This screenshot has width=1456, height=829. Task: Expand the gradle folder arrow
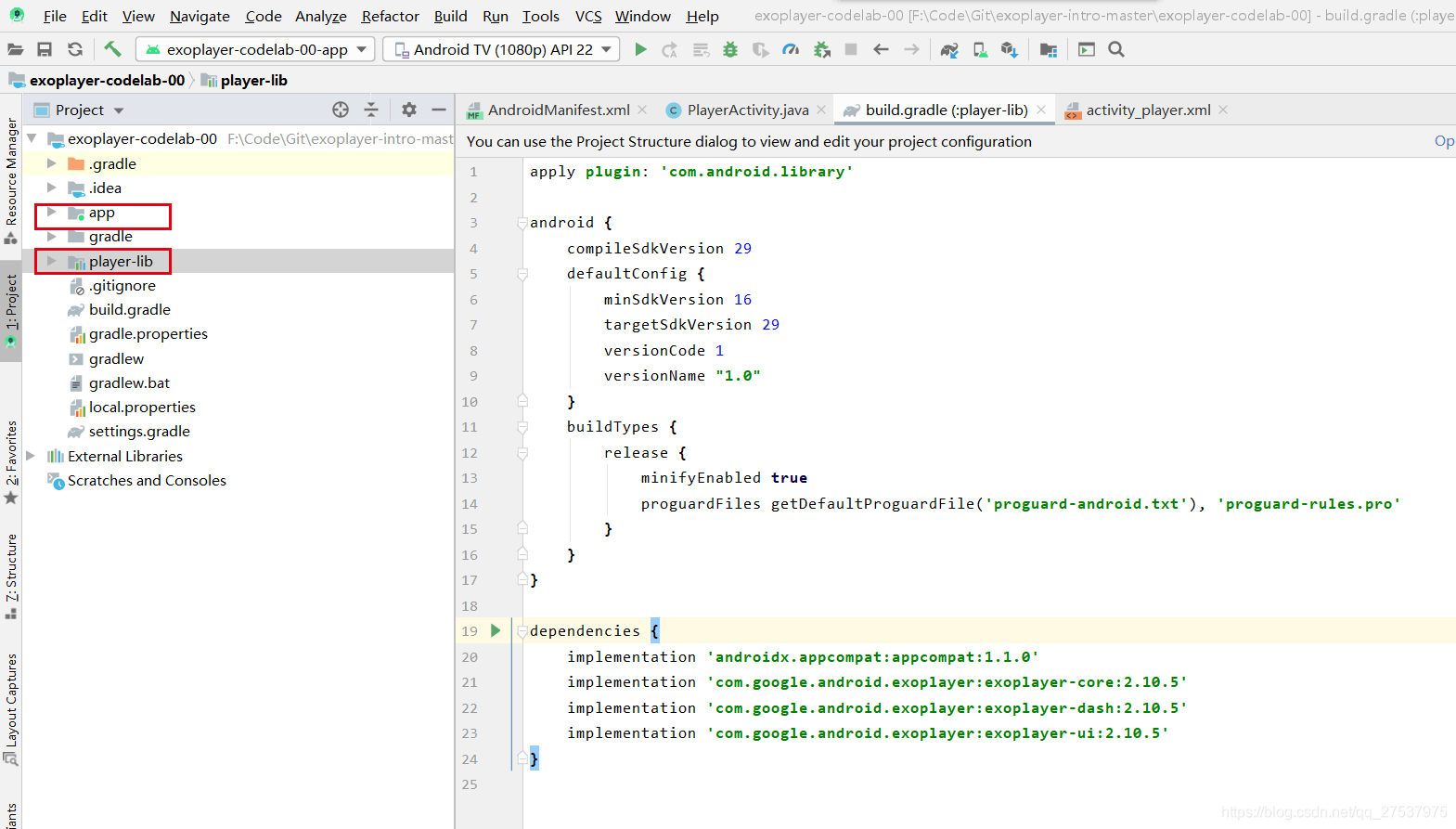[x=52, y=236]
